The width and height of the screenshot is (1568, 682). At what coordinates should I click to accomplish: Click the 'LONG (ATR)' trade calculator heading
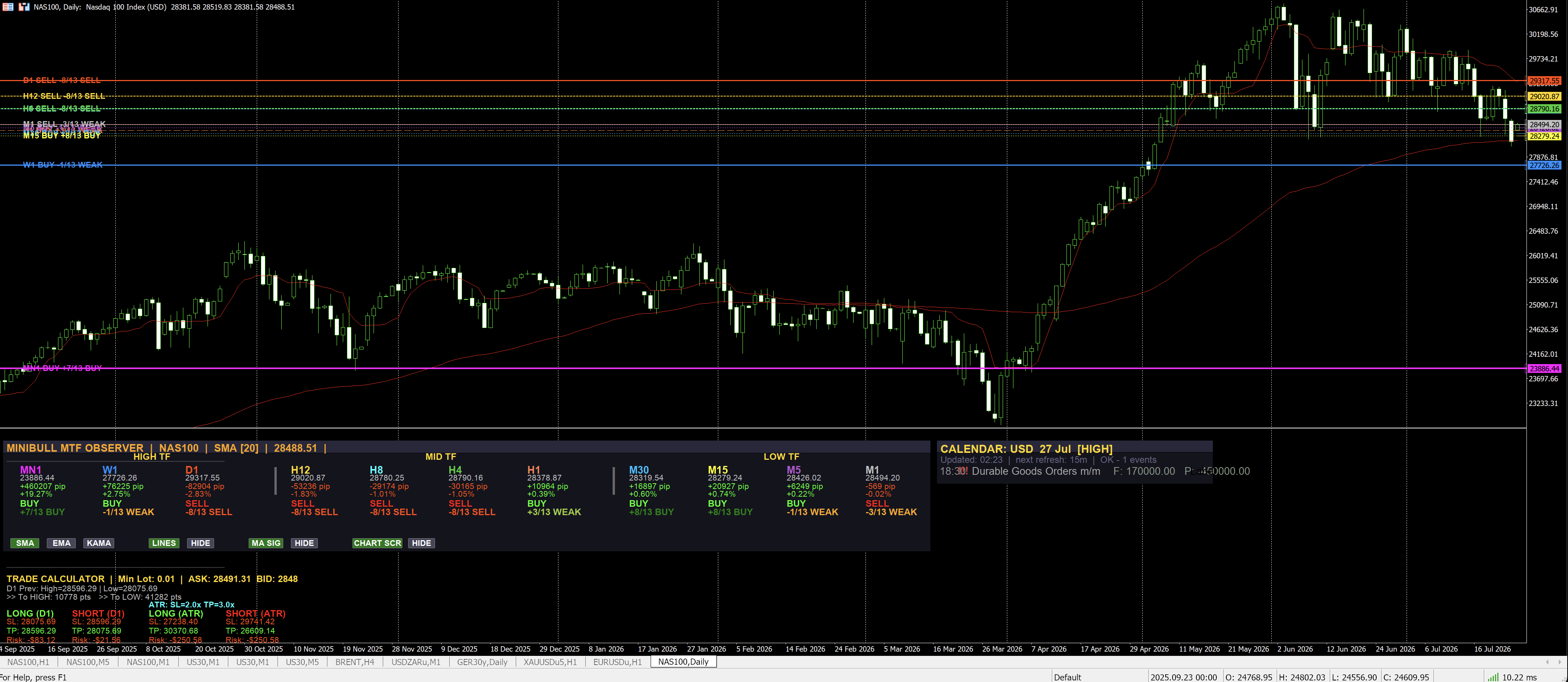(176, 614)
